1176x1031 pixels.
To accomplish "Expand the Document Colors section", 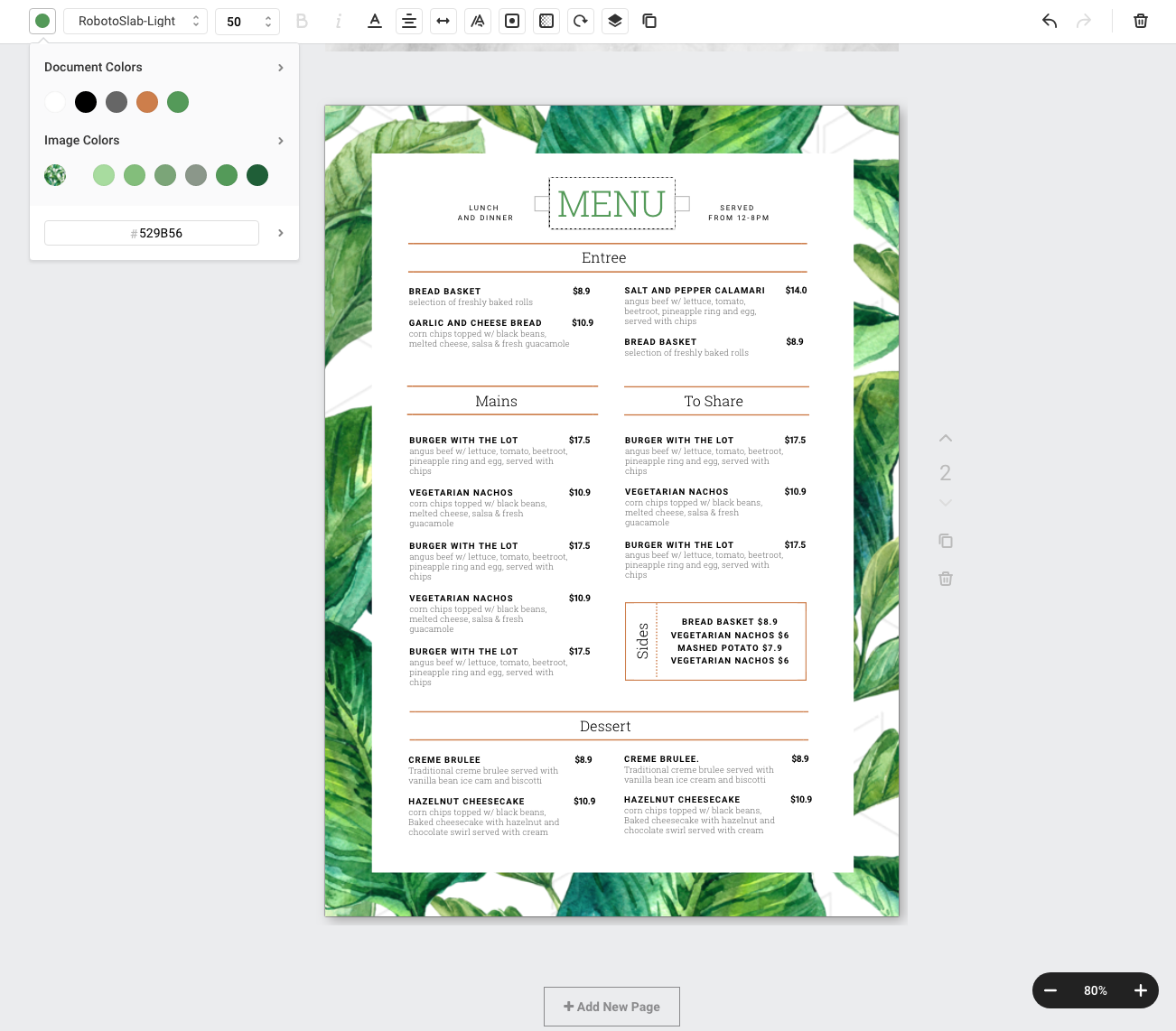I will click(x=280, y=67).
